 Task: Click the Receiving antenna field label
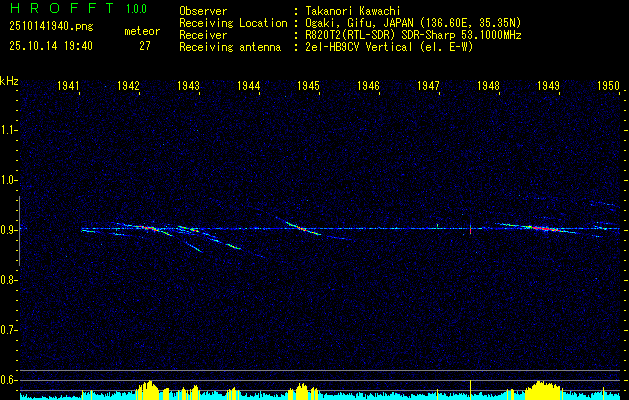pyautogui.click(x=230, y=47)
